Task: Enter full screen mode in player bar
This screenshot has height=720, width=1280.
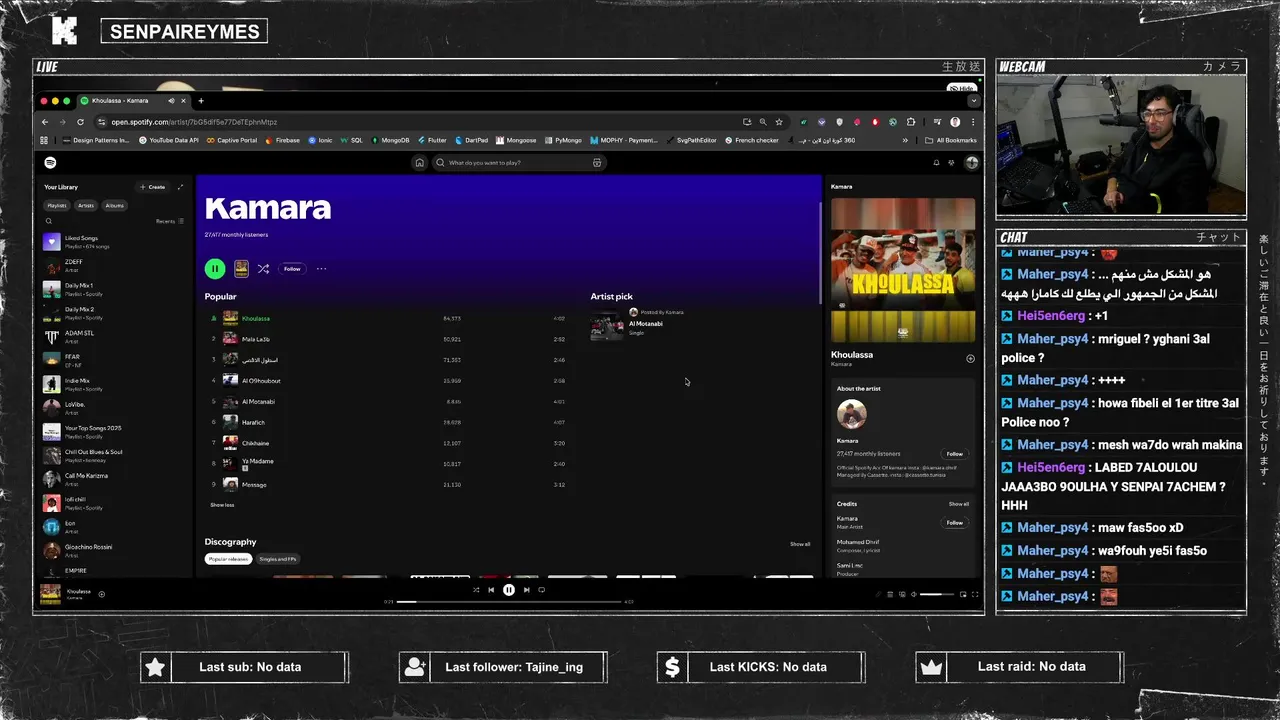Action: pos(975,594)
